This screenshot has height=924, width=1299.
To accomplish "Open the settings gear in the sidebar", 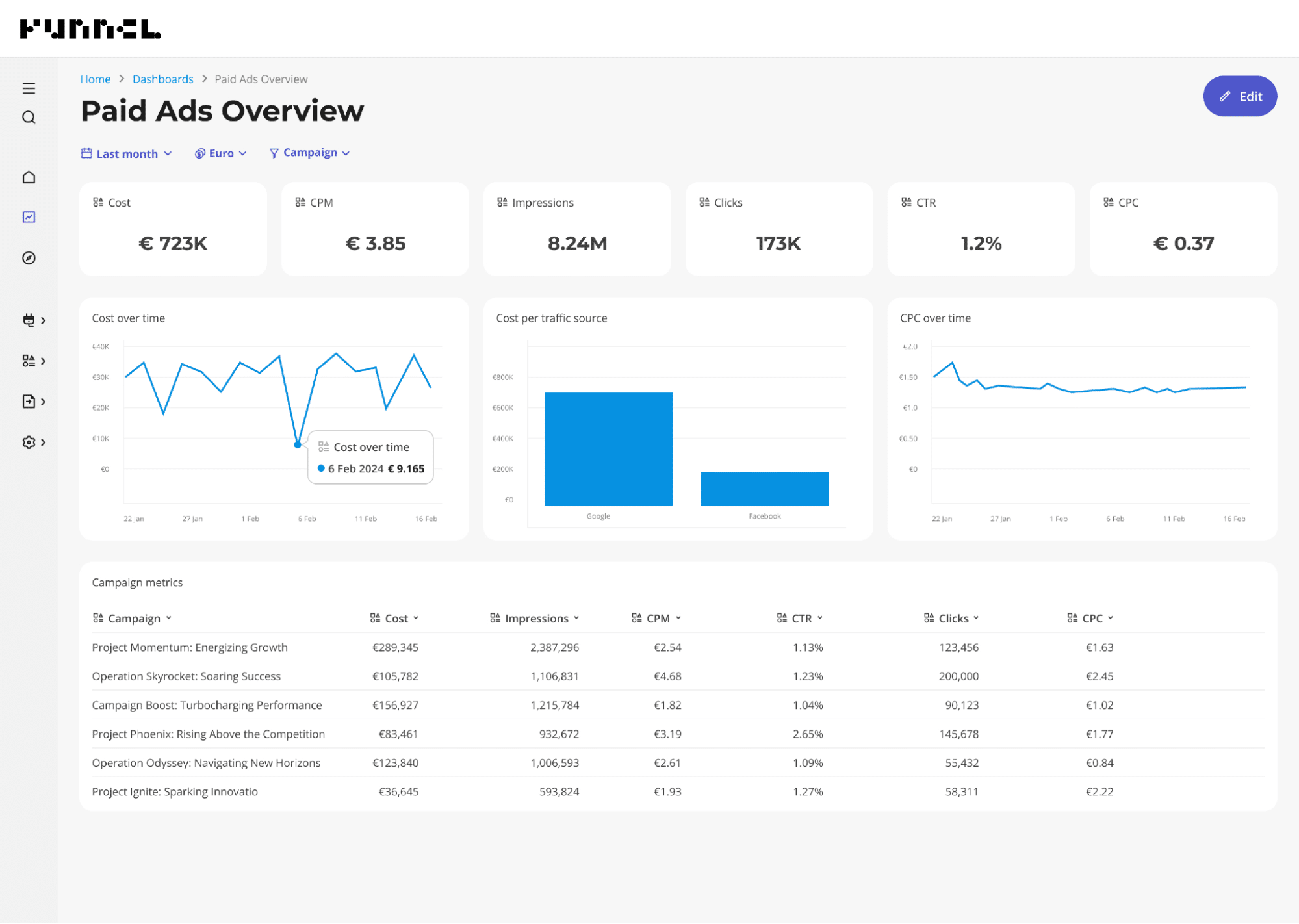I will (29, 442).
